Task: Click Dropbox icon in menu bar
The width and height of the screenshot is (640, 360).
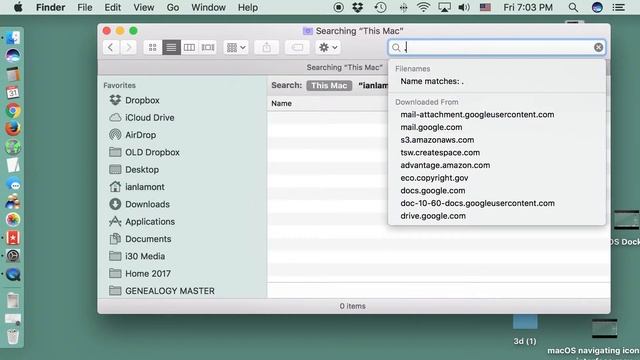Action: coord(358,7)
